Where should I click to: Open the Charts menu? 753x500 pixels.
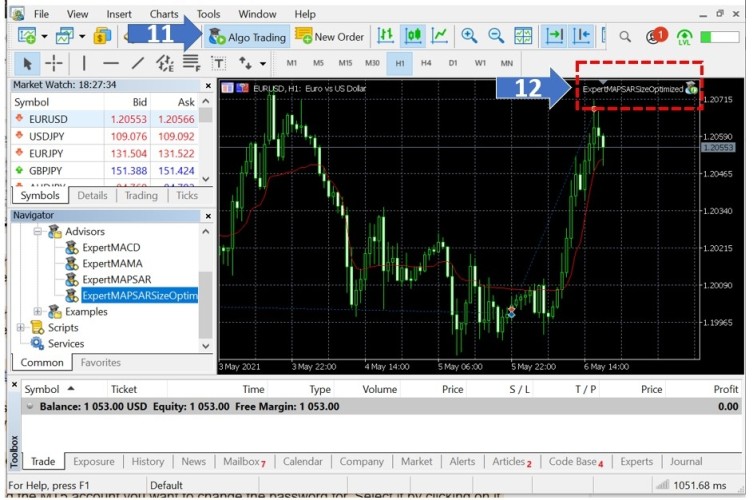pyautogui.click(x=164, y=14)
